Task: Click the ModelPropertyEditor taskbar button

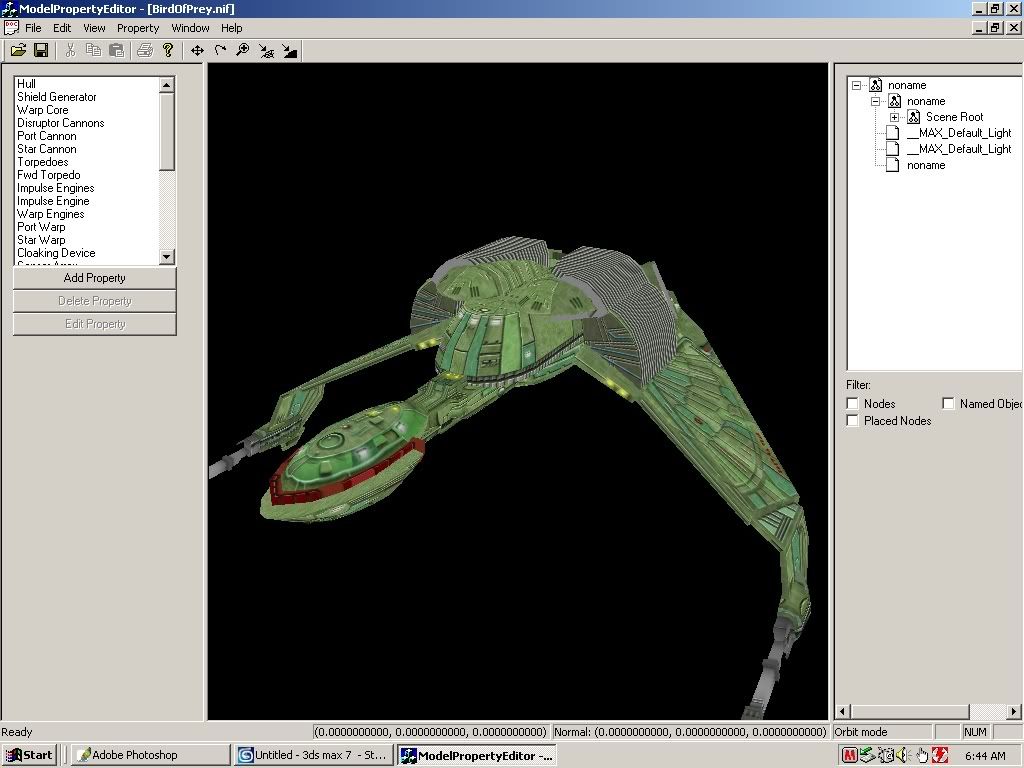Action: [477, 756]
